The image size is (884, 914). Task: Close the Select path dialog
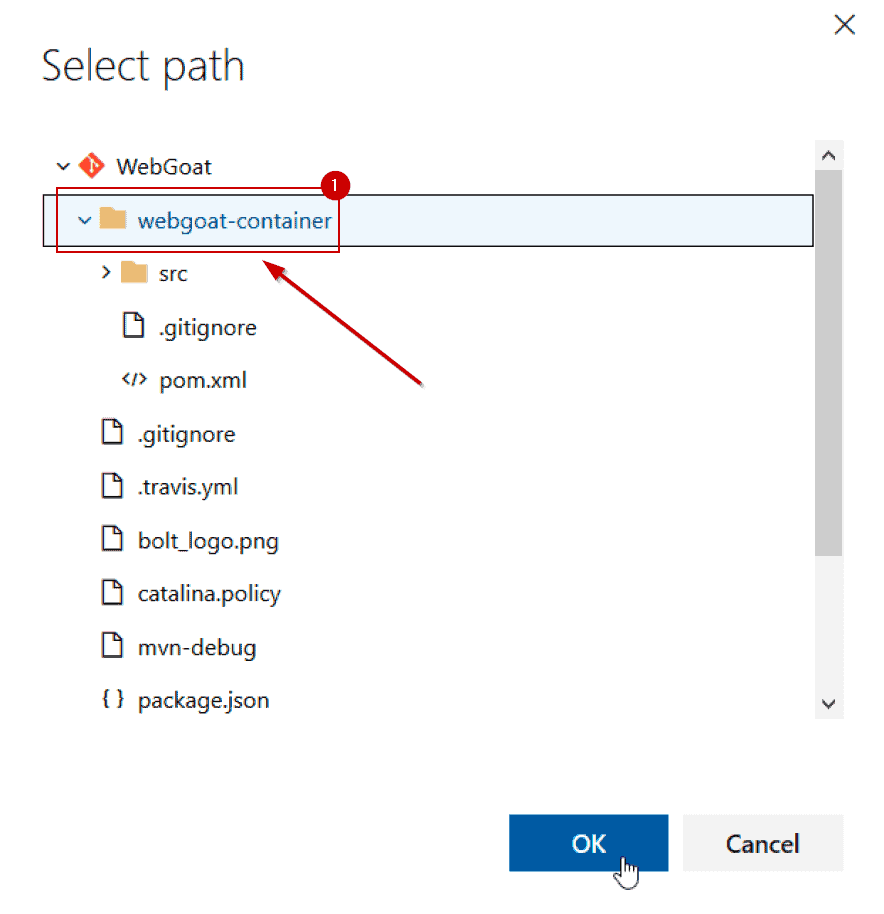845,25
